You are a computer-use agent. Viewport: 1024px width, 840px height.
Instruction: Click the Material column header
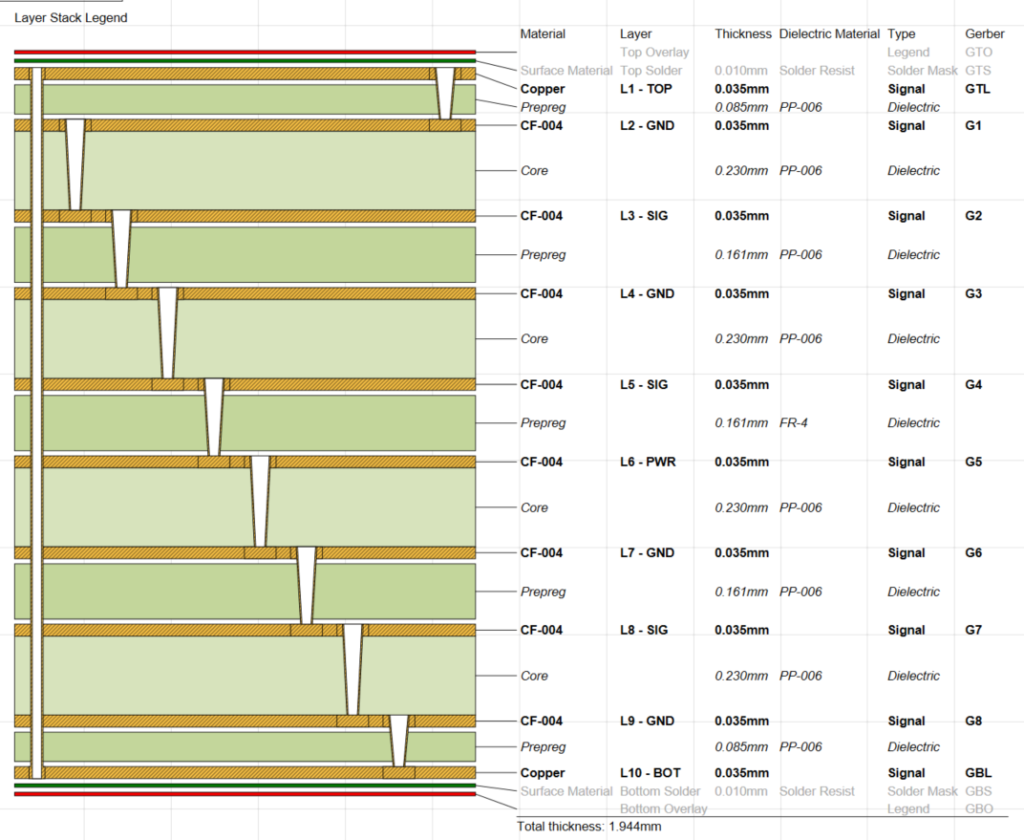(x=543, y=34)
